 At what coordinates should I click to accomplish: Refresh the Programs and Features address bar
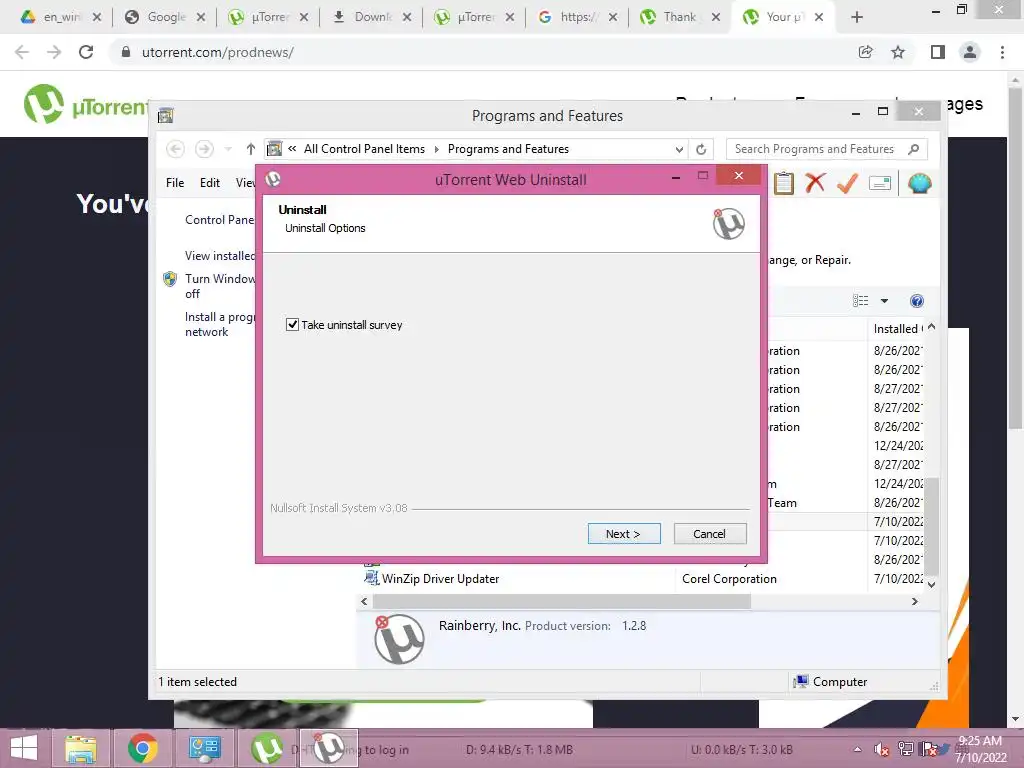point(701,149)
